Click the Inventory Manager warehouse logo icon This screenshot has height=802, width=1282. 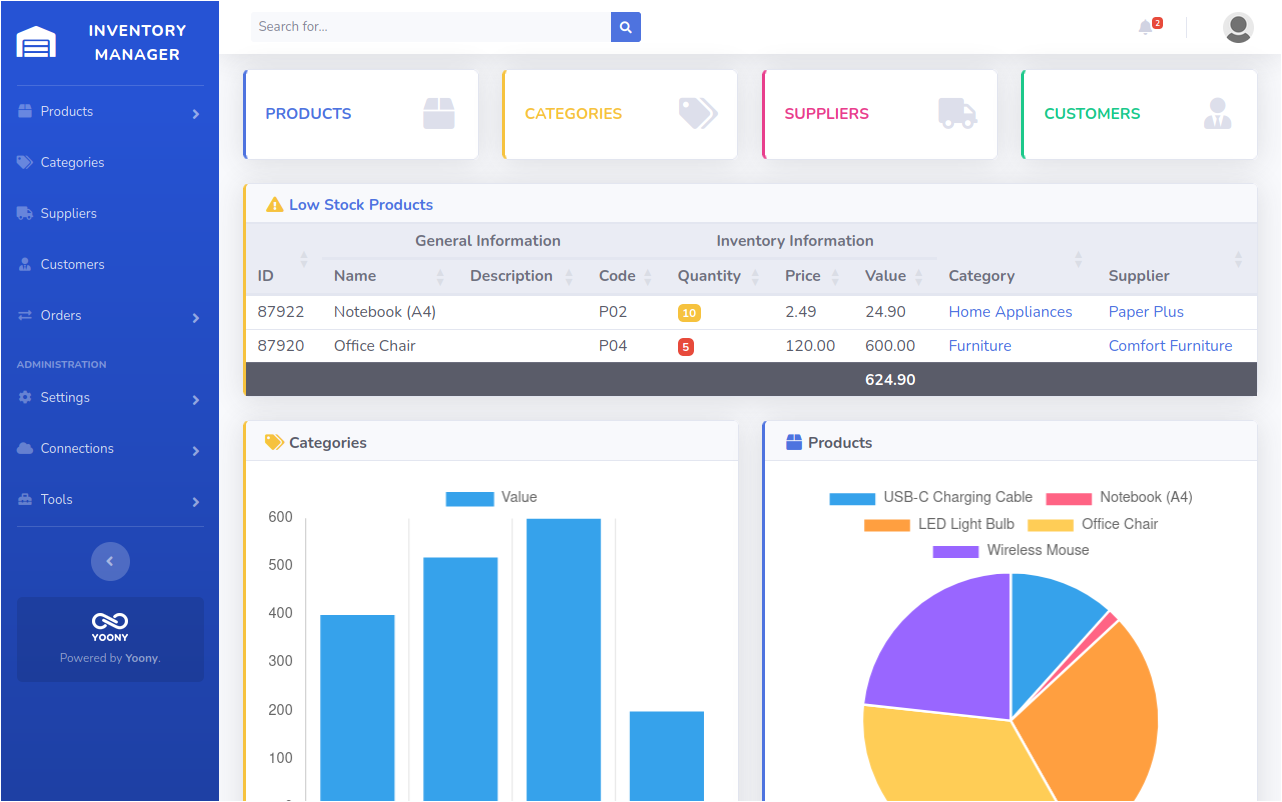point(36,42)
